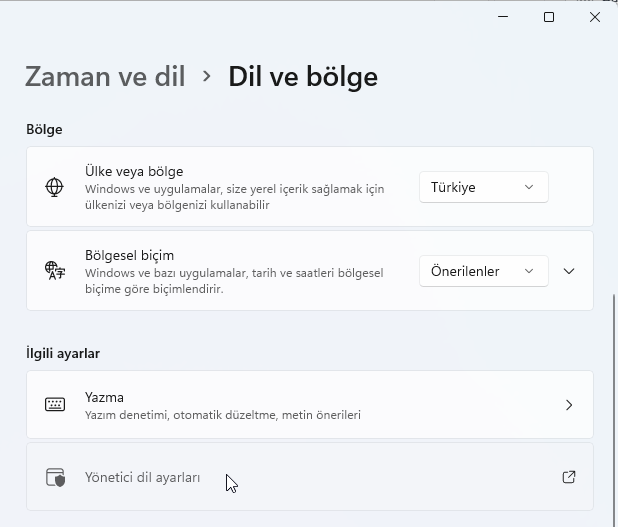Image resolution: width=618 pixels, height=527 pixels.
Task: Click the Bölge section heading
Action: pos(44,130)
